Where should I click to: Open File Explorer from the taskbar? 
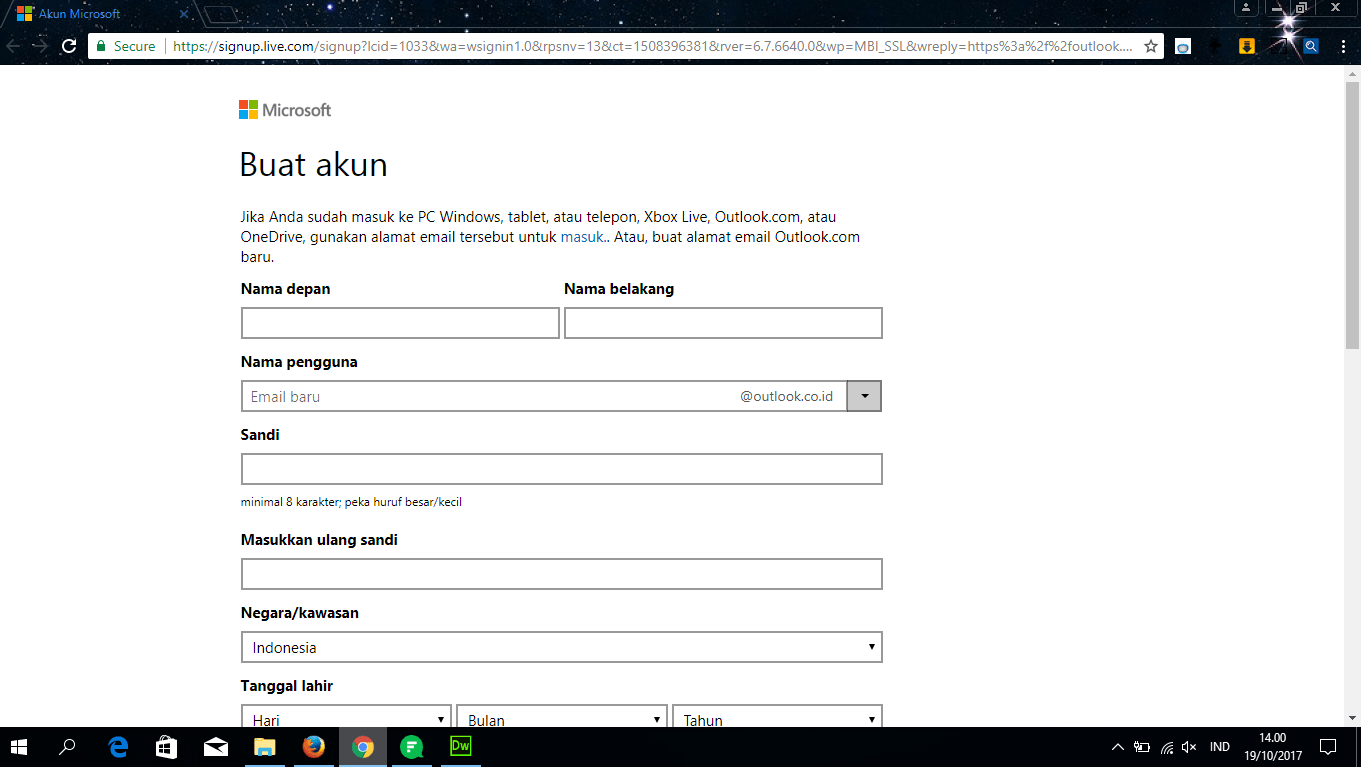click(x=265, y=747)
